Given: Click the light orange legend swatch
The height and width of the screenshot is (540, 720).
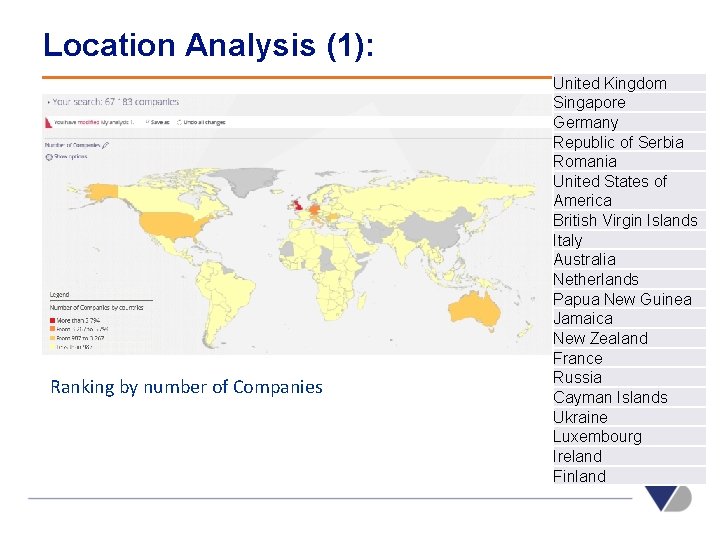Looking at the screenshot, I should tap(52, 338).
